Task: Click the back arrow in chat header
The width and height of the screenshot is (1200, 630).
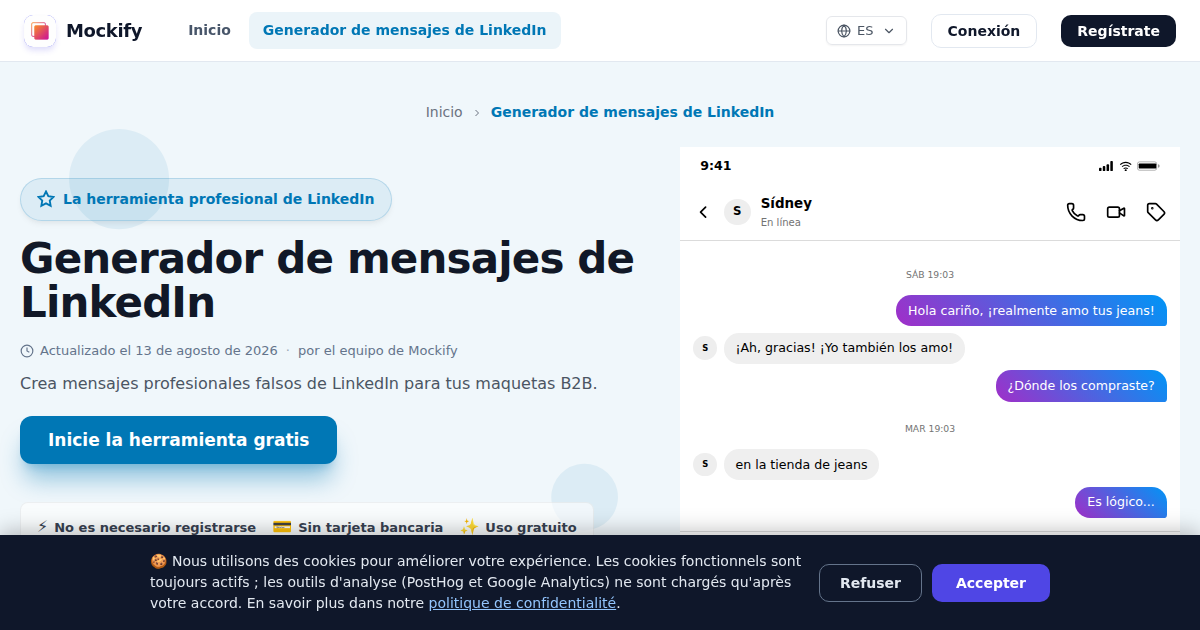Action: [x=703, y=212]
